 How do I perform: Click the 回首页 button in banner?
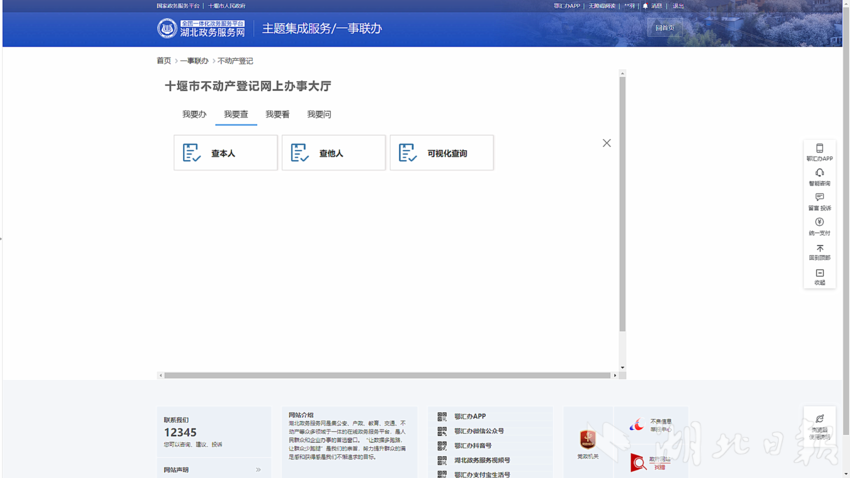point(664,28)
